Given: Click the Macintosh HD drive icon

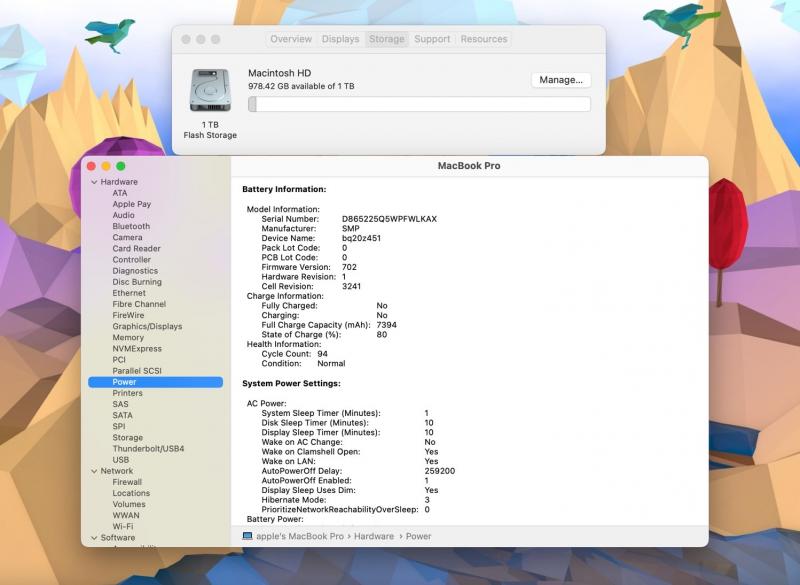Looking at the screenshot, I should pyautogui.click(x=210, y=90).
